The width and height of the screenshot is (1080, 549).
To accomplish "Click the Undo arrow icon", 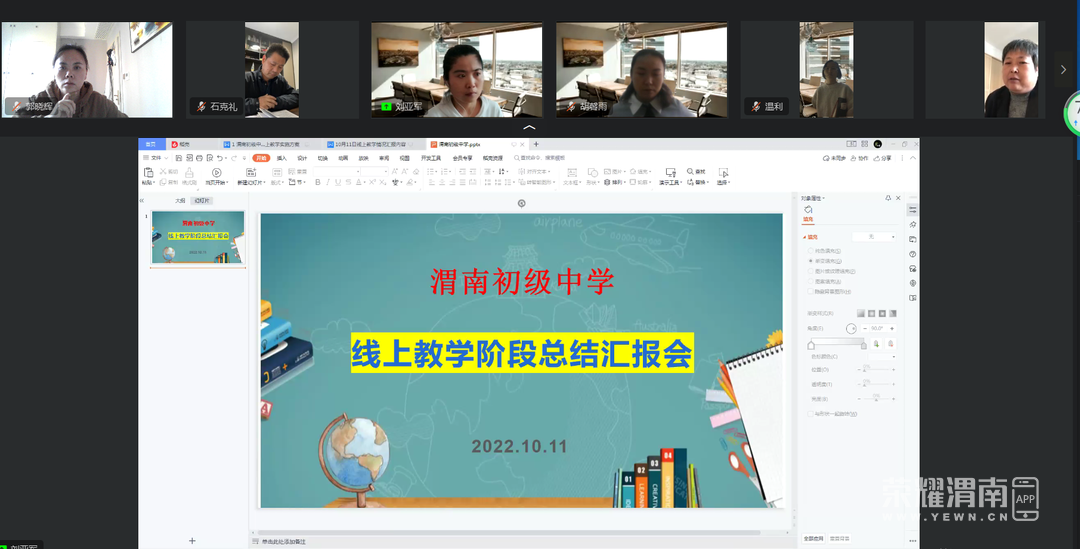I will coord(219,158).
